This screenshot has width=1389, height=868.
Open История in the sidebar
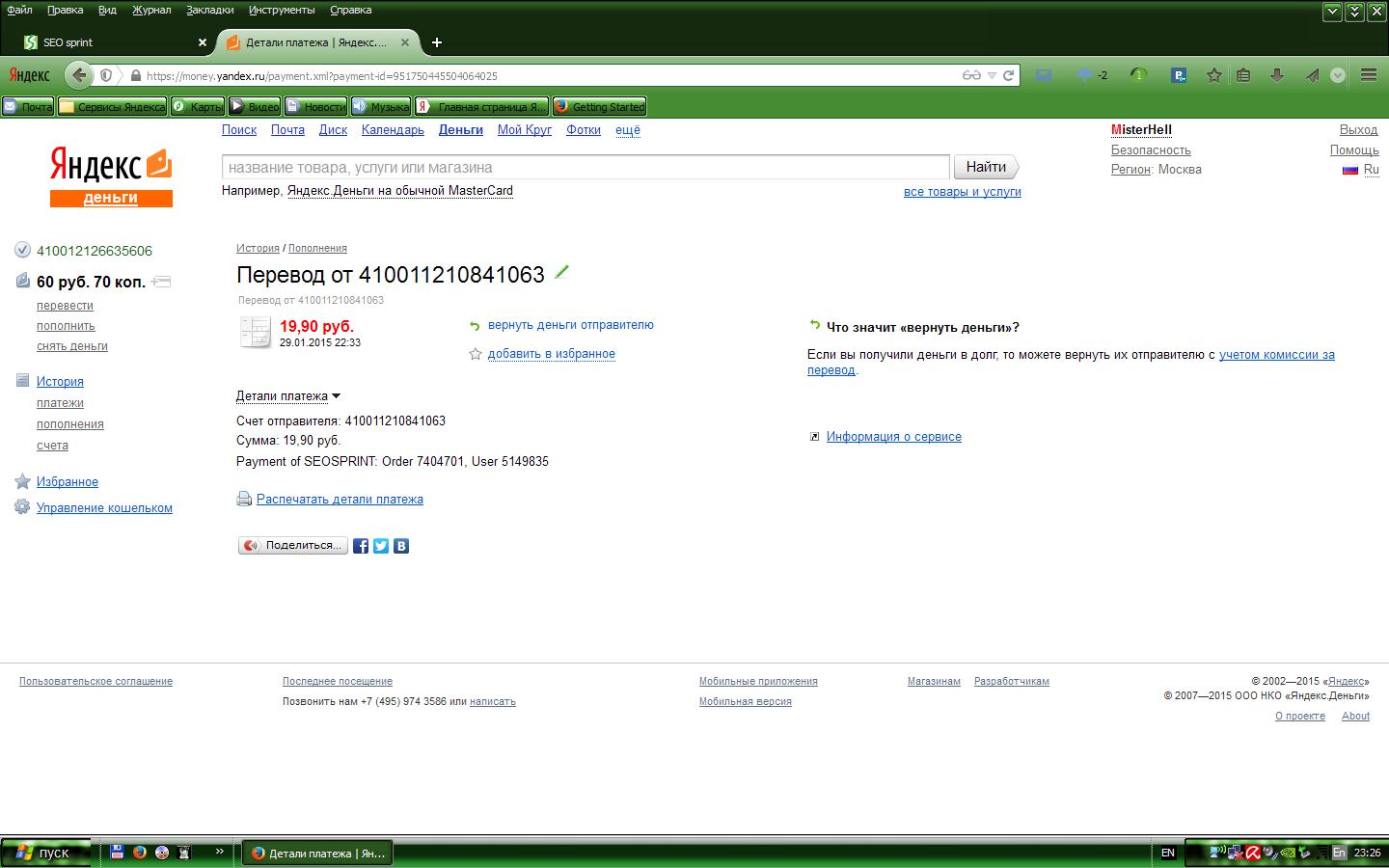[60, 382]
